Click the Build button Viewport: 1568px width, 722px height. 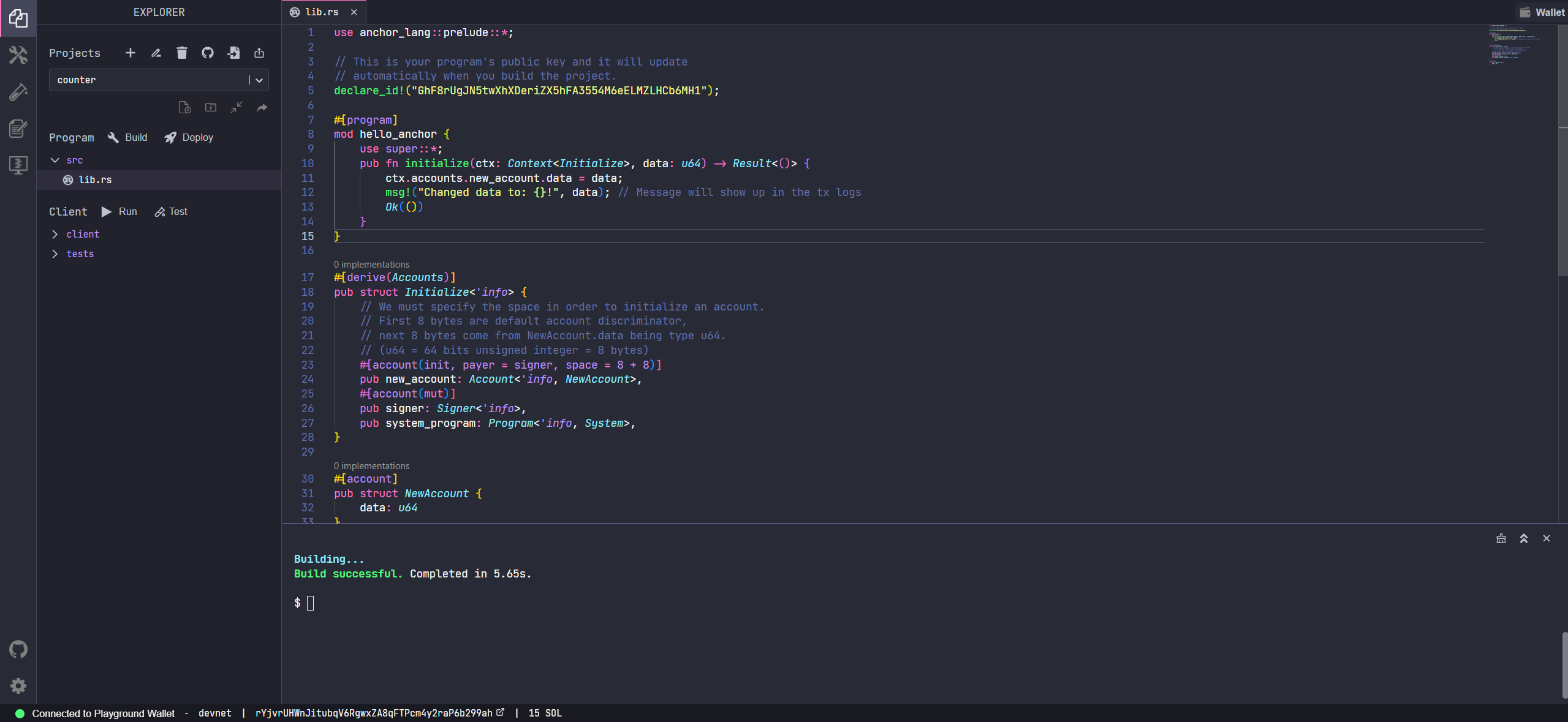tap(127, 137)
